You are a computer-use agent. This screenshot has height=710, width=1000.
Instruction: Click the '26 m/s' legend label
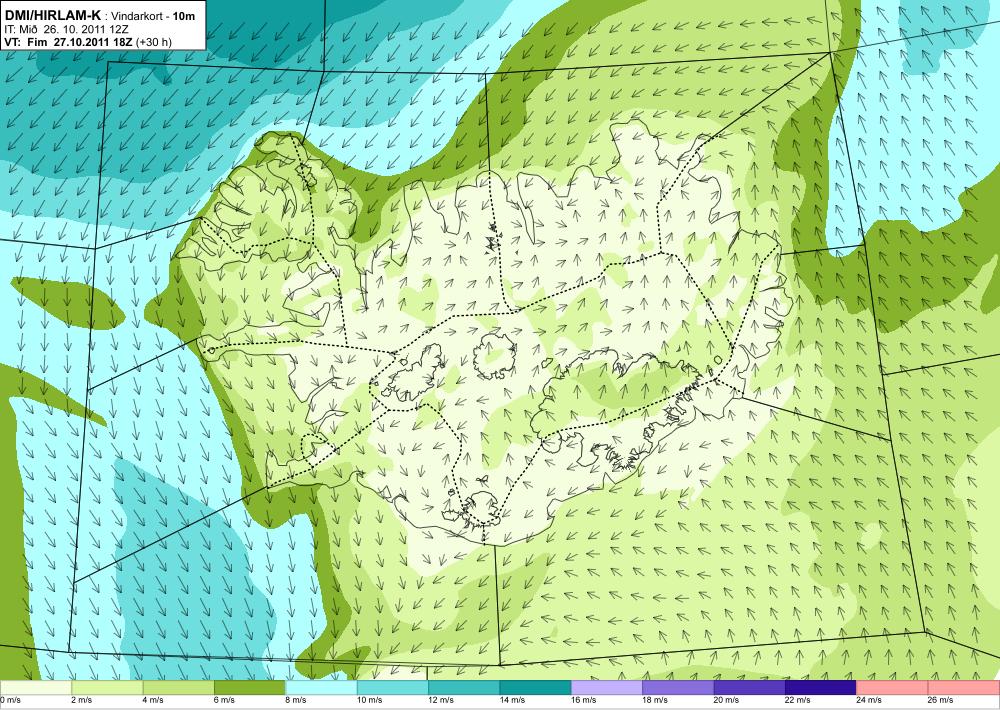coord(941,700)
